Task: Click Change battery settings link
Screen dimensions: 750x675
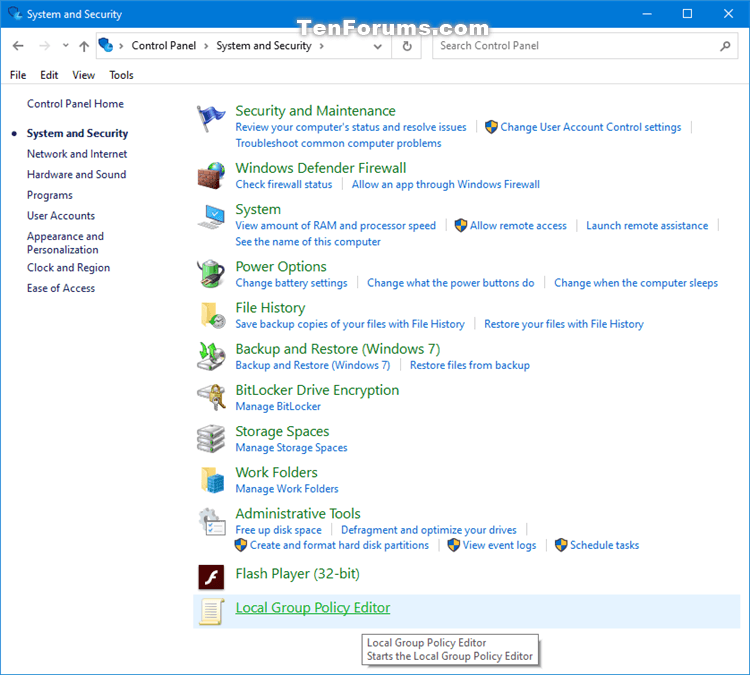Action: tap(291, 283)
